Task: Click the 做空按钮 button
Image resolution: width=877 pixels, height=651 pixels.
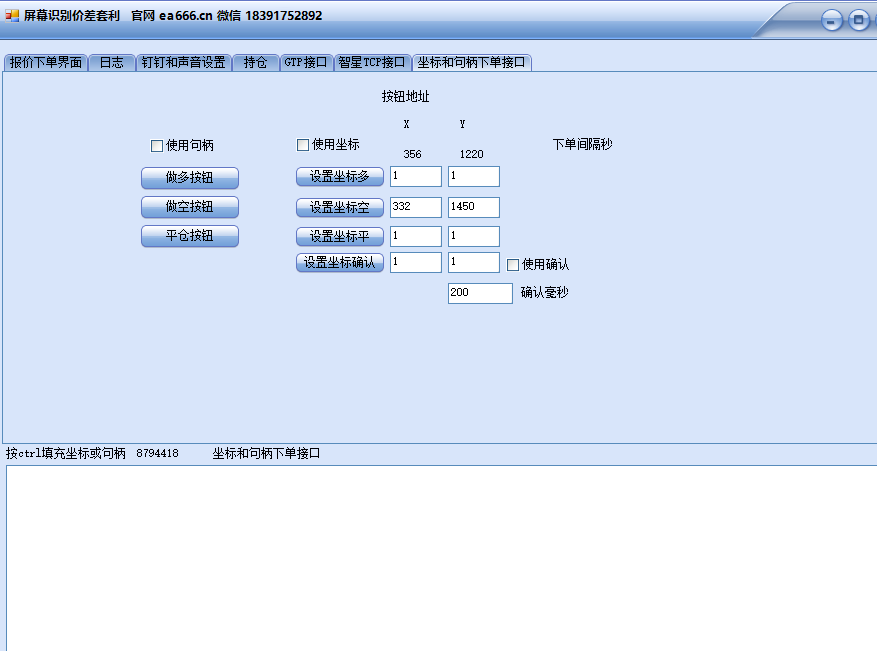Action: [189, 207]
